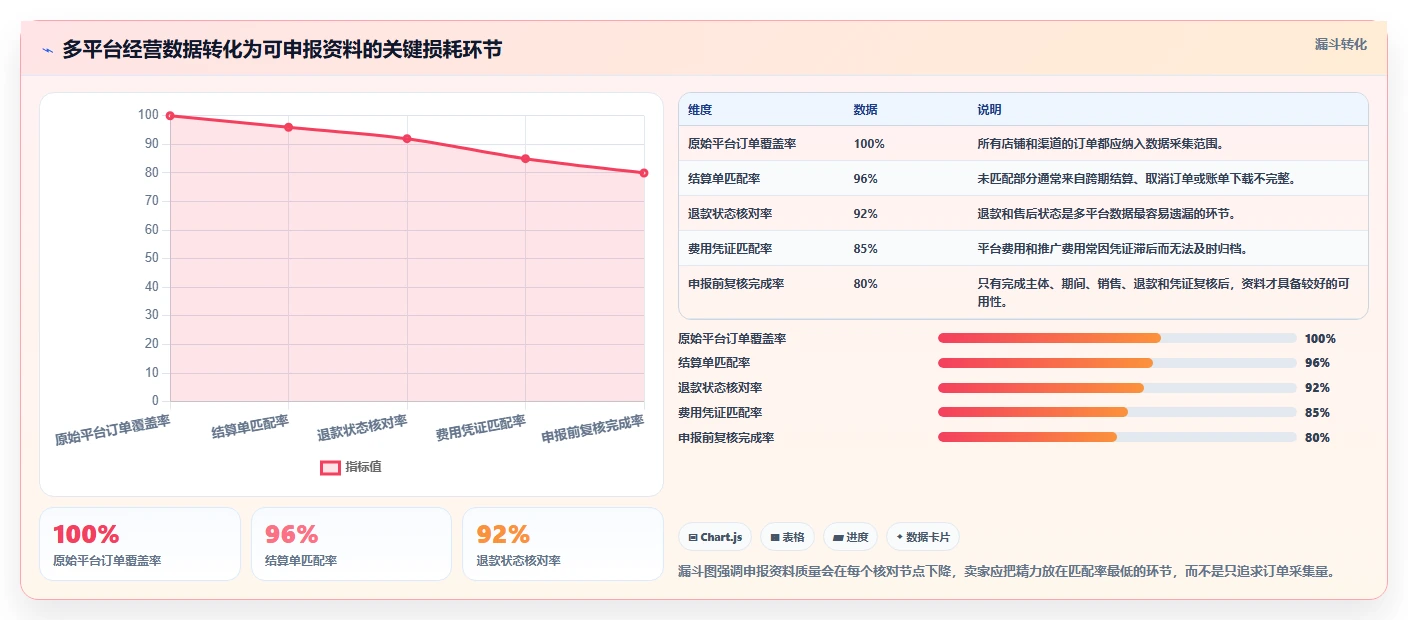This screenshot has height=620, width=1408.
Task: Click the description starting 未匹配部分通常来自
Action: (1136, 179)
